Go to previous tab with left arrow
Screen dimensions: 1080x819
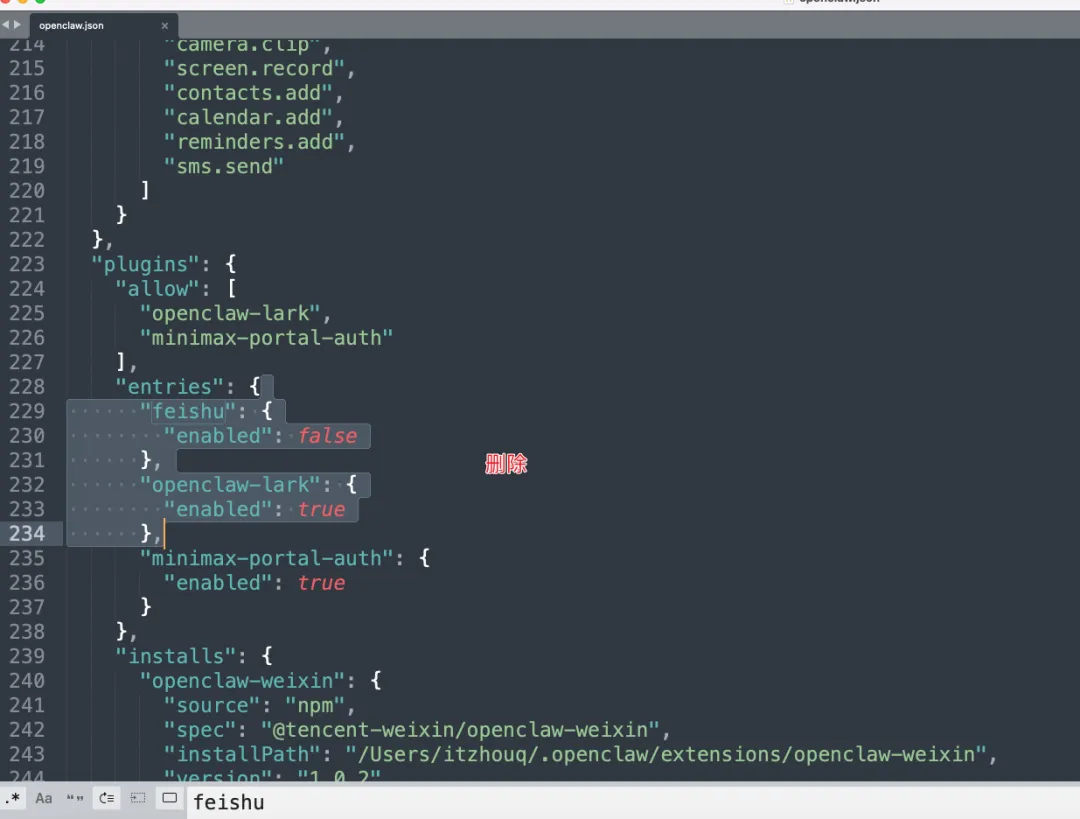[6, 25]
